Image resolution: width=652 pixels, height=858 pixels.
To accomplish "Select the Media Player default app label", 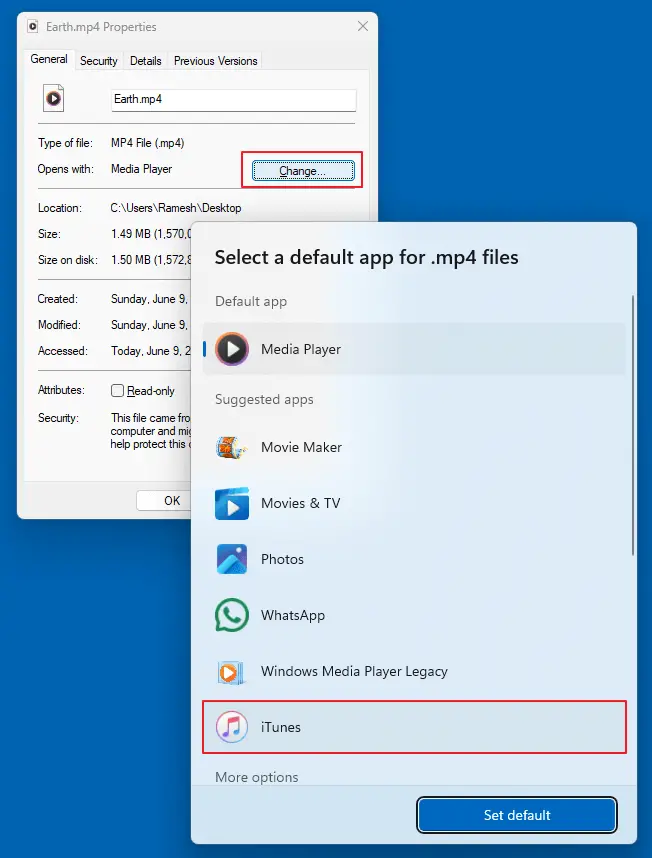I will (301, 349).
